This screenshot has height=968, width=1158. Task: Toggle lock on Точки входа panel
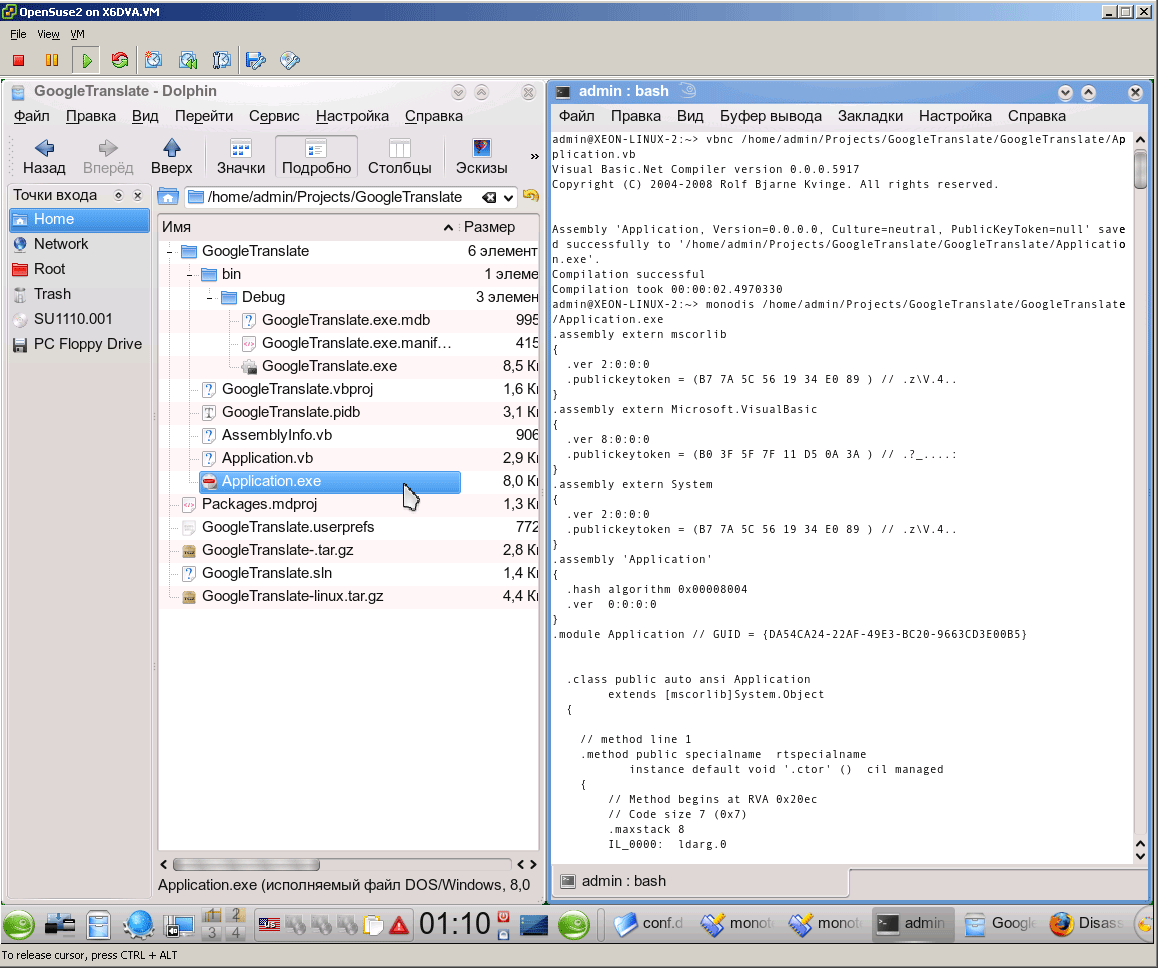pos(118,196)
